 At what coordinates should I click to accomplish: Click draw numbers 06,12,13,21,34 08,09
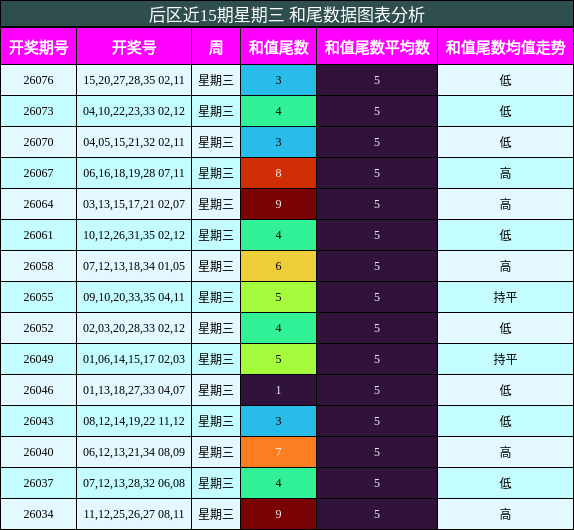[x=134, y=452]
